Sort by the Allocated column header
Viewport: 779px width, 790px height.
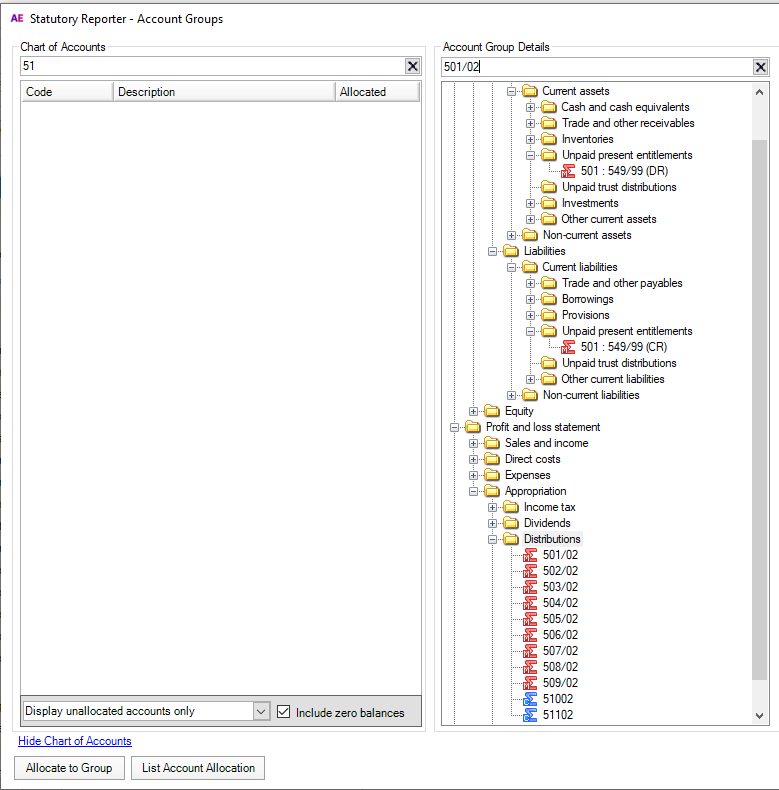pyautogui.click(x=375, y=92)
